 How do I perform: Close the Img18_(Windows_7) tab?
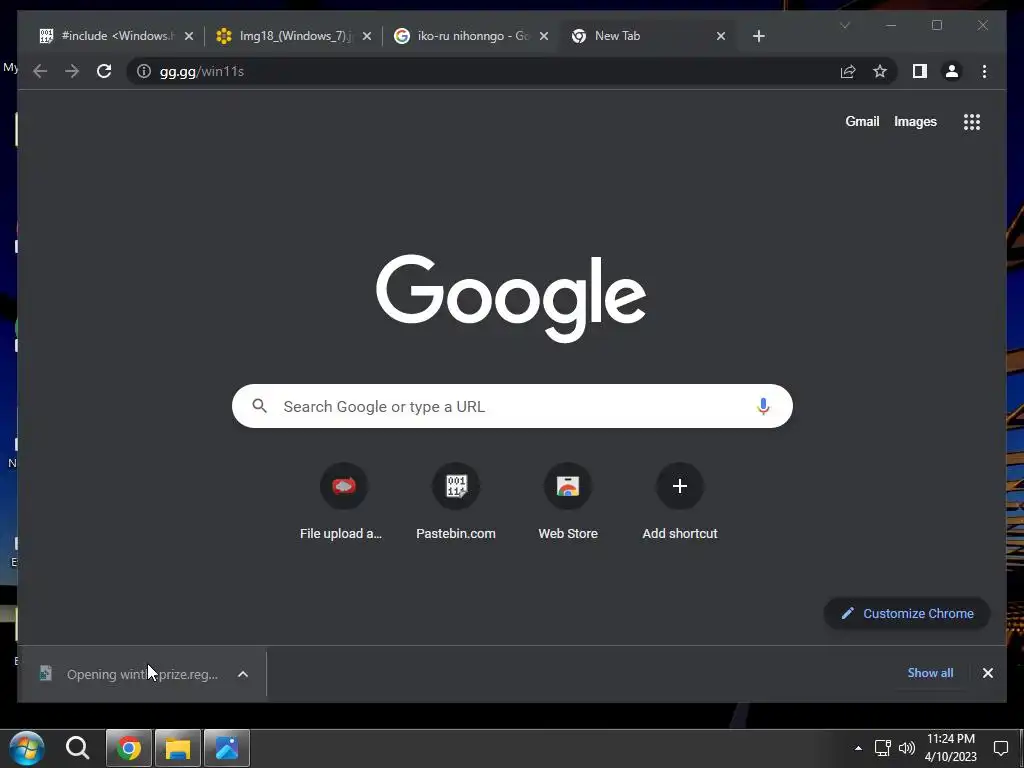tap(366, 36)
